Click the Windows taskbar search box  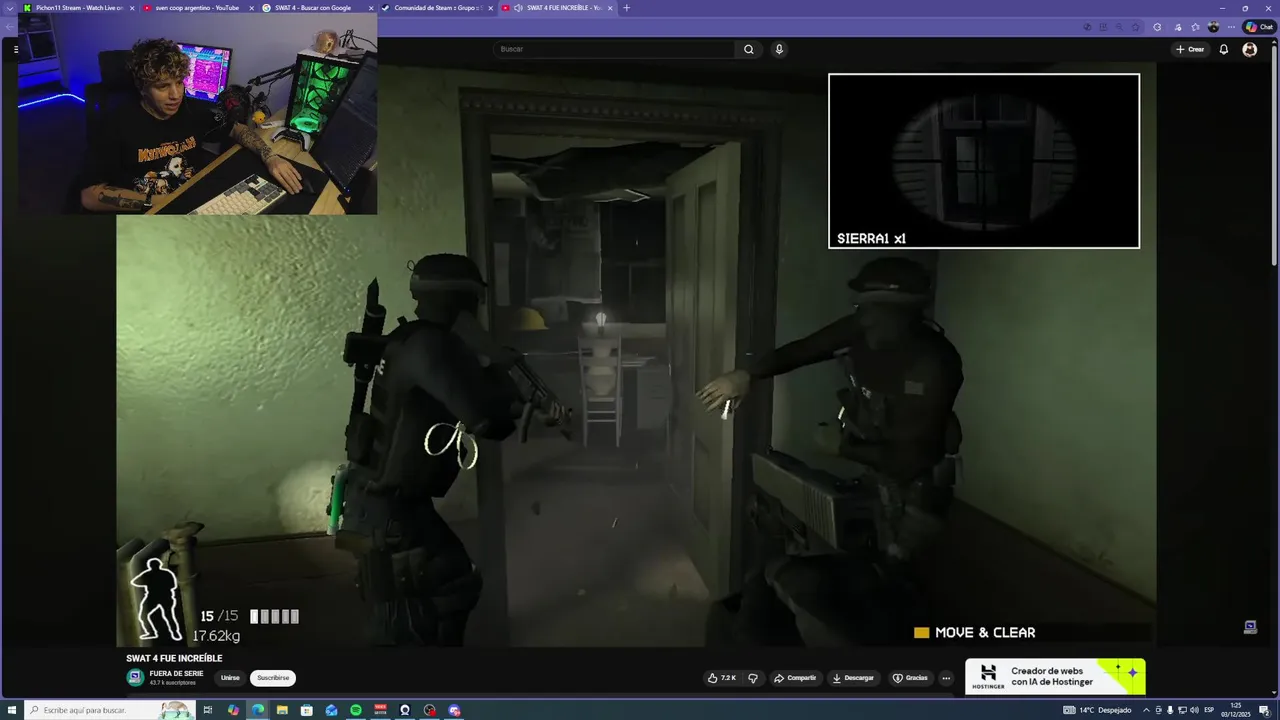pyautogui.click(x=110, y=710)
